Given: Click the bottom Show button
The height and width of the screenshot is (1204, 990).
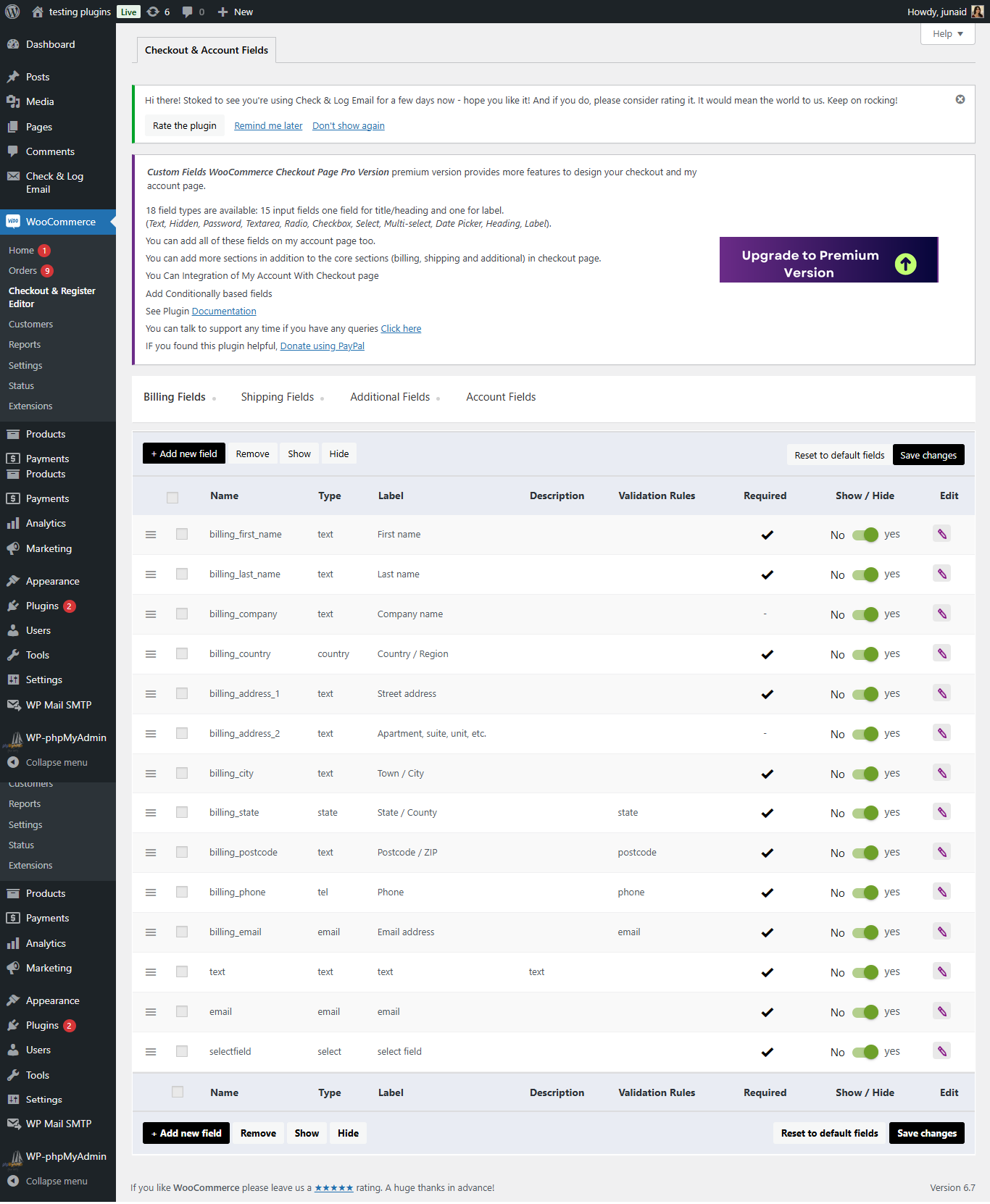Looking at the screenshot, I should (x=307, y=1133).
